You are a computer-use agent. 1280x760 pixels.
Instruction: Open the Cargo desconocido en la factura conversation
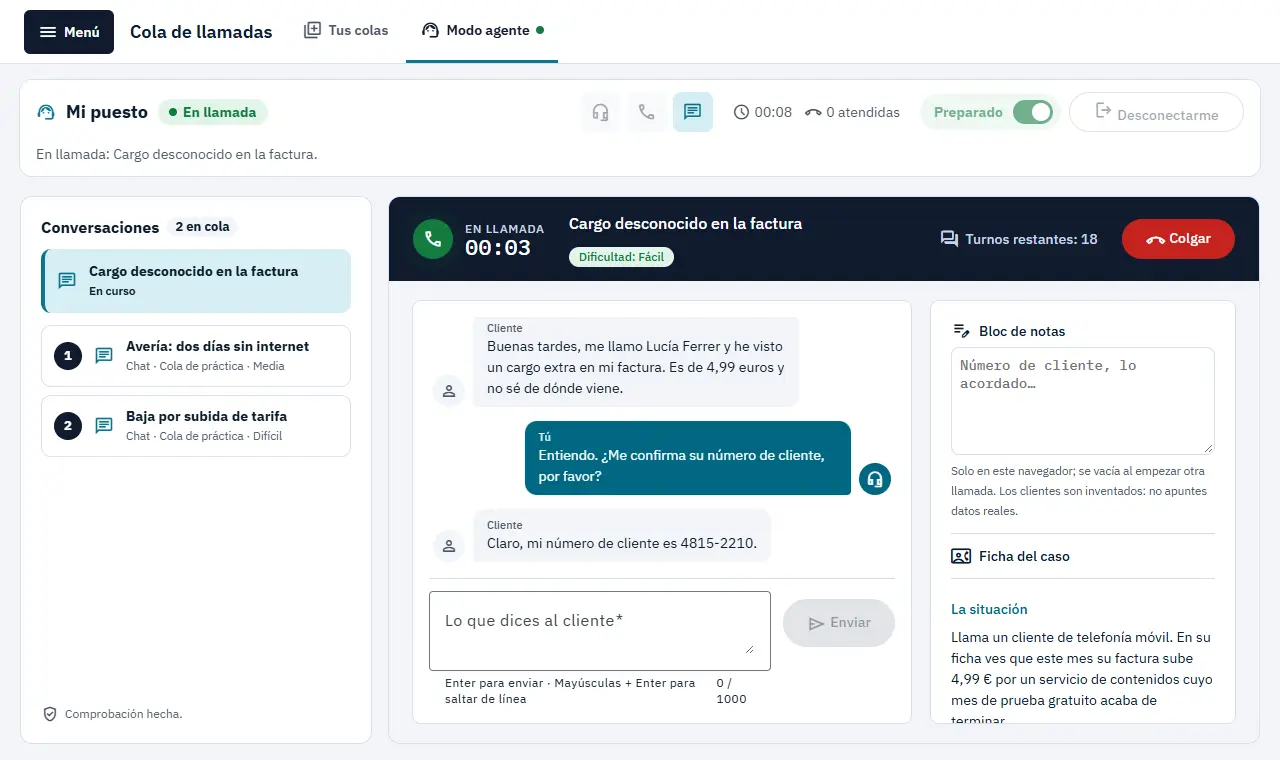click(196, 281)
